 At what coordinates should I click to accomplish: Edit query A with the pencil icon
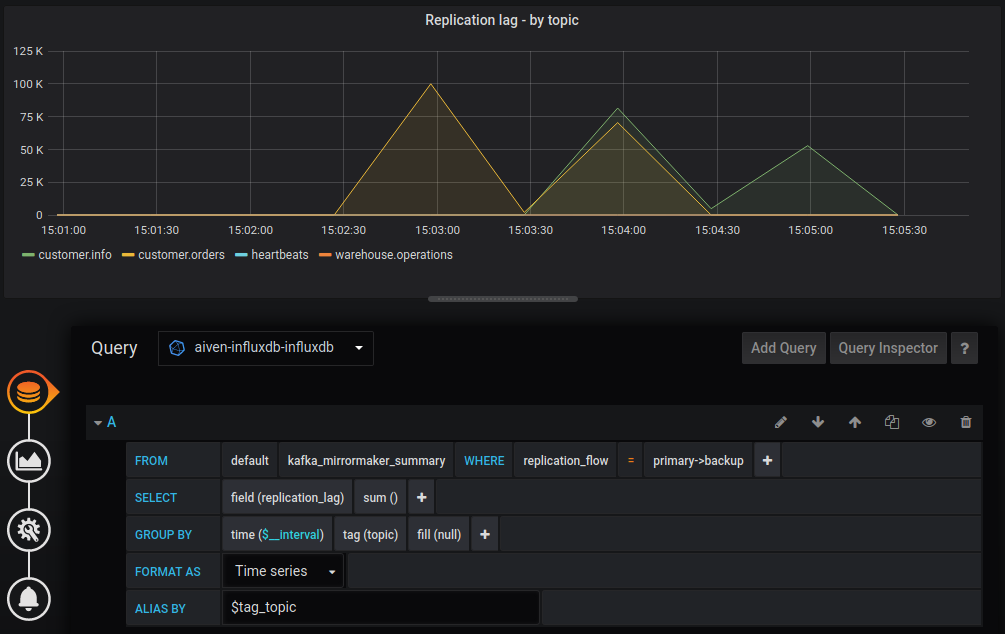tap(781, 422)
